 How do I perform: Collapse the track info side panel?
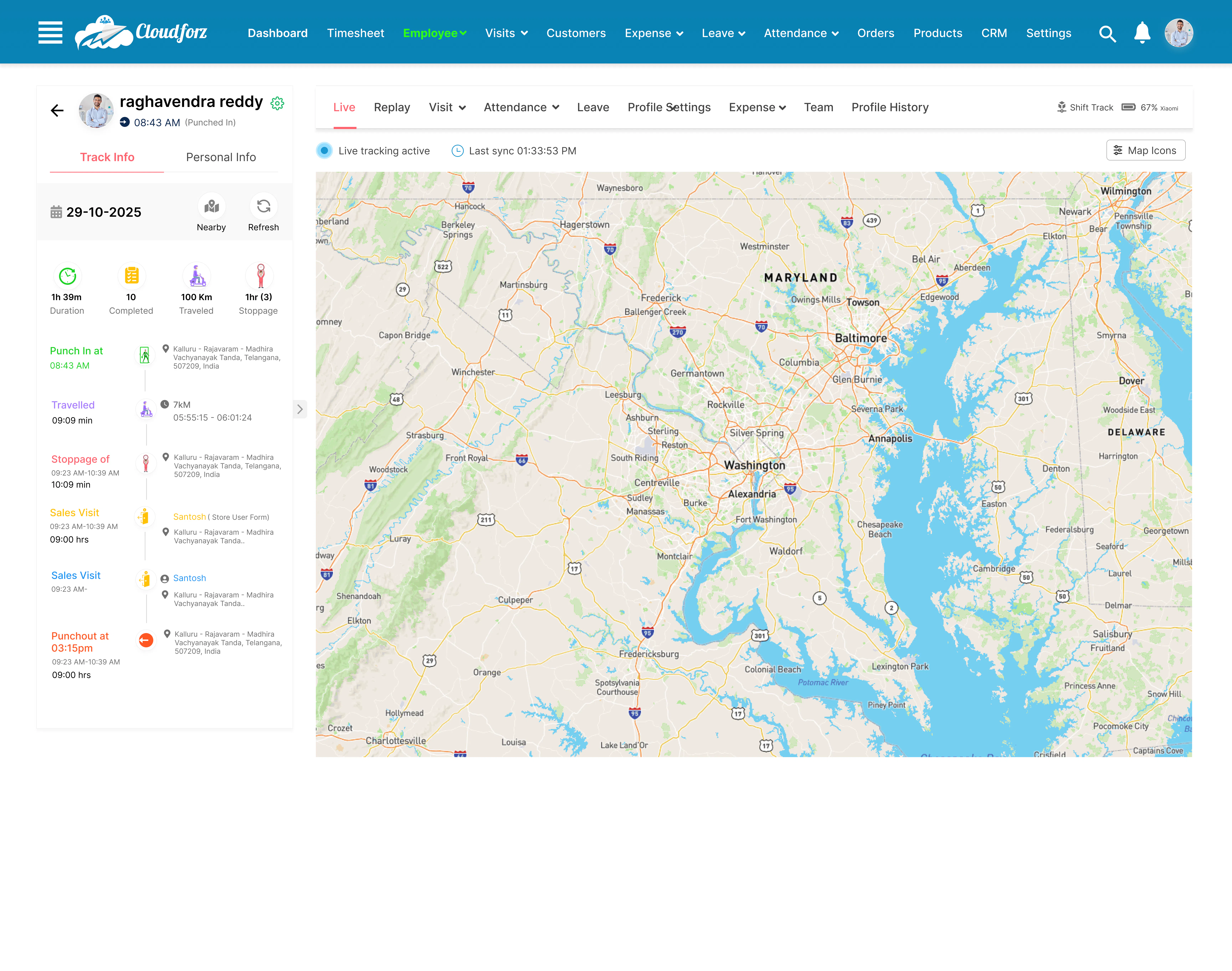pyautogui.click(x=300, y=409)
